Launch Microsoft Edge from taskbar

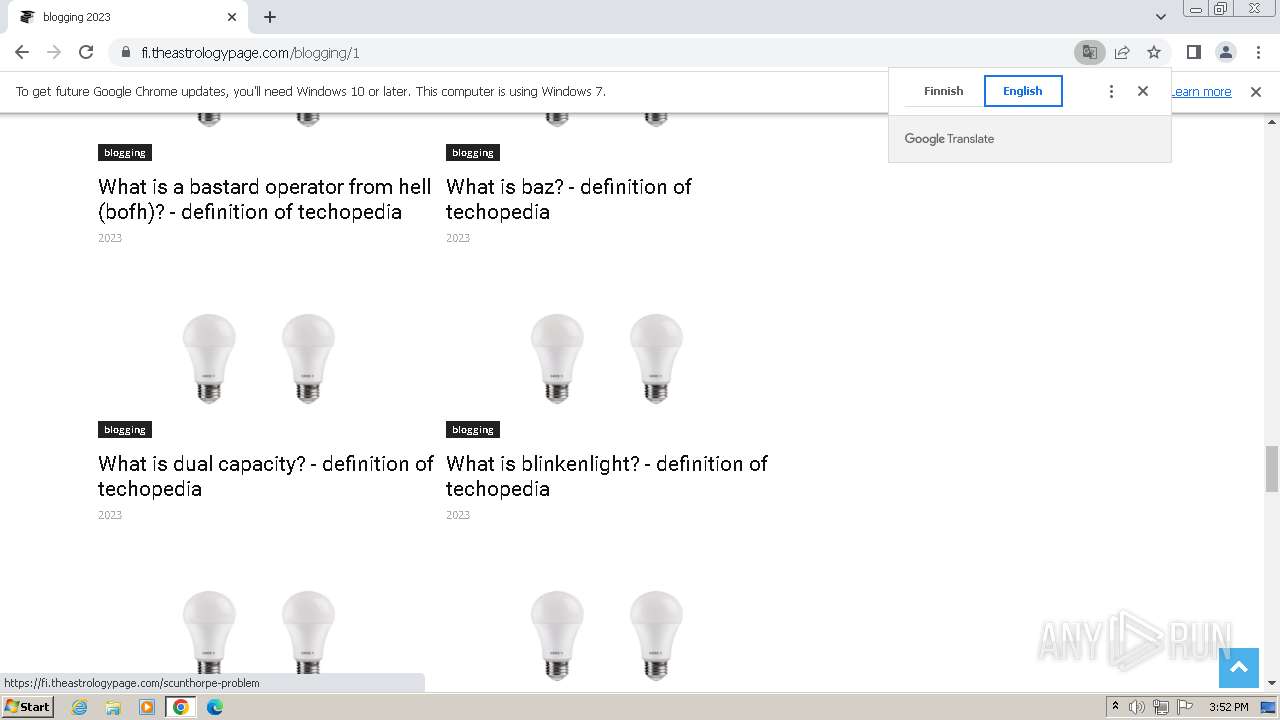[215, 707]
